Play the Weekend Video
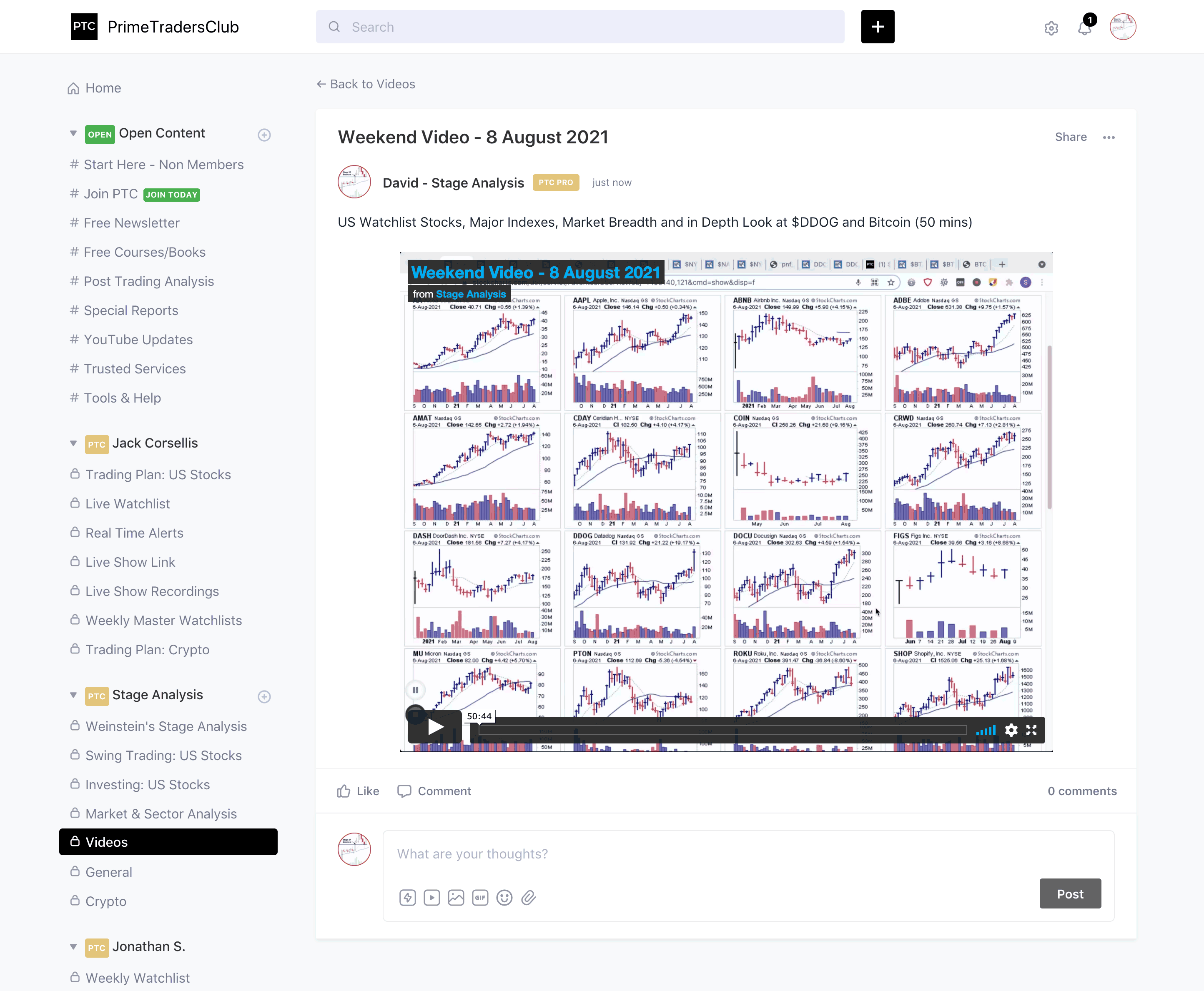The height and width of the screenshot is (991, 1204). [435, 727]
